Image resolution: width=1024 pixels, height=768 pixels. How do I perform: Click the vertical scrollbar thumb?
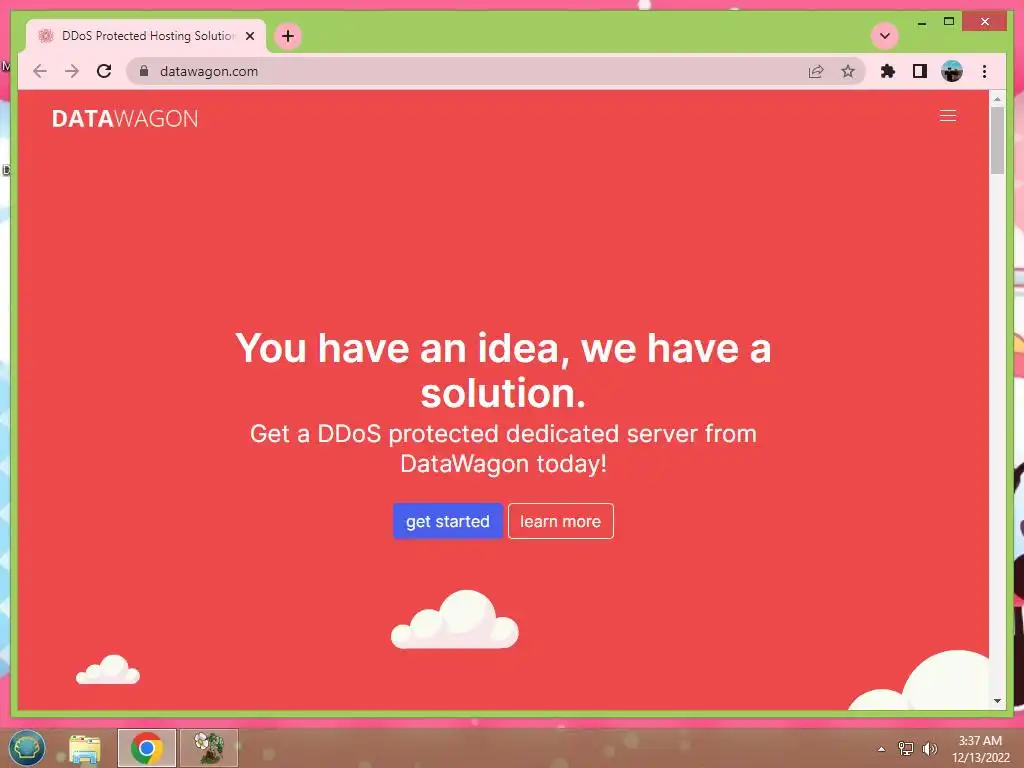click(x=997, y=140)
